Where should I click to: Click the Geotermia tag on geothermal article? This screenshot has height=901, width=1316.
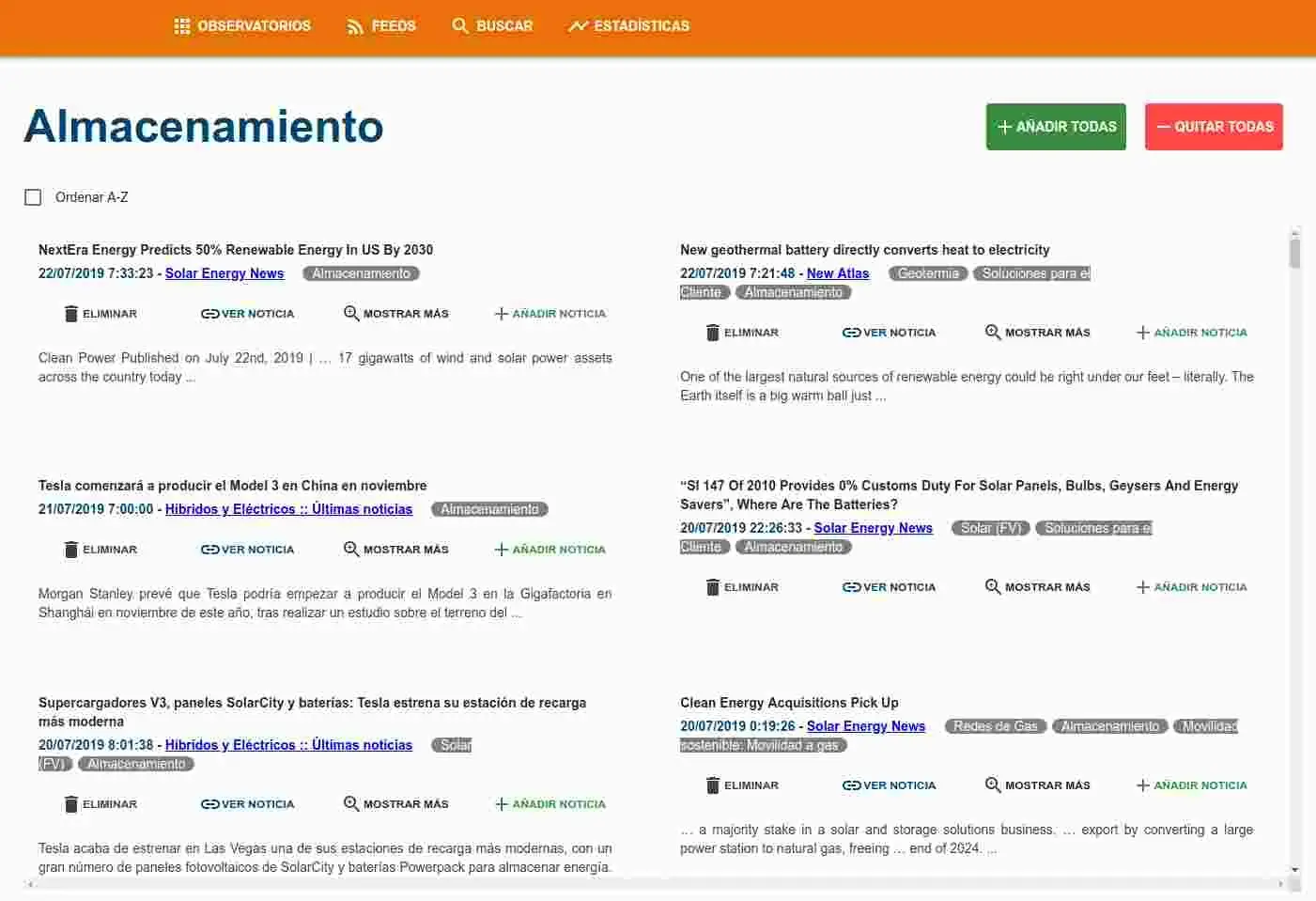click(927, 273)
